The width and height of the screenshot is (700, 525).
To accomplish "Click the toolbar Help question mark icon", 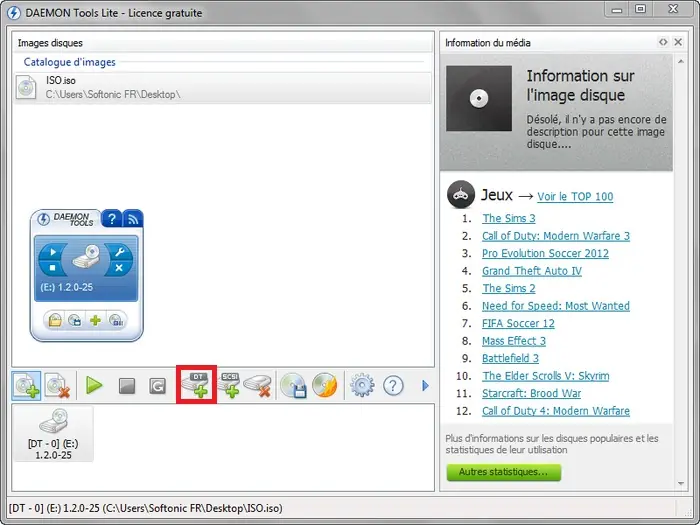I will (x=393, y=385).
